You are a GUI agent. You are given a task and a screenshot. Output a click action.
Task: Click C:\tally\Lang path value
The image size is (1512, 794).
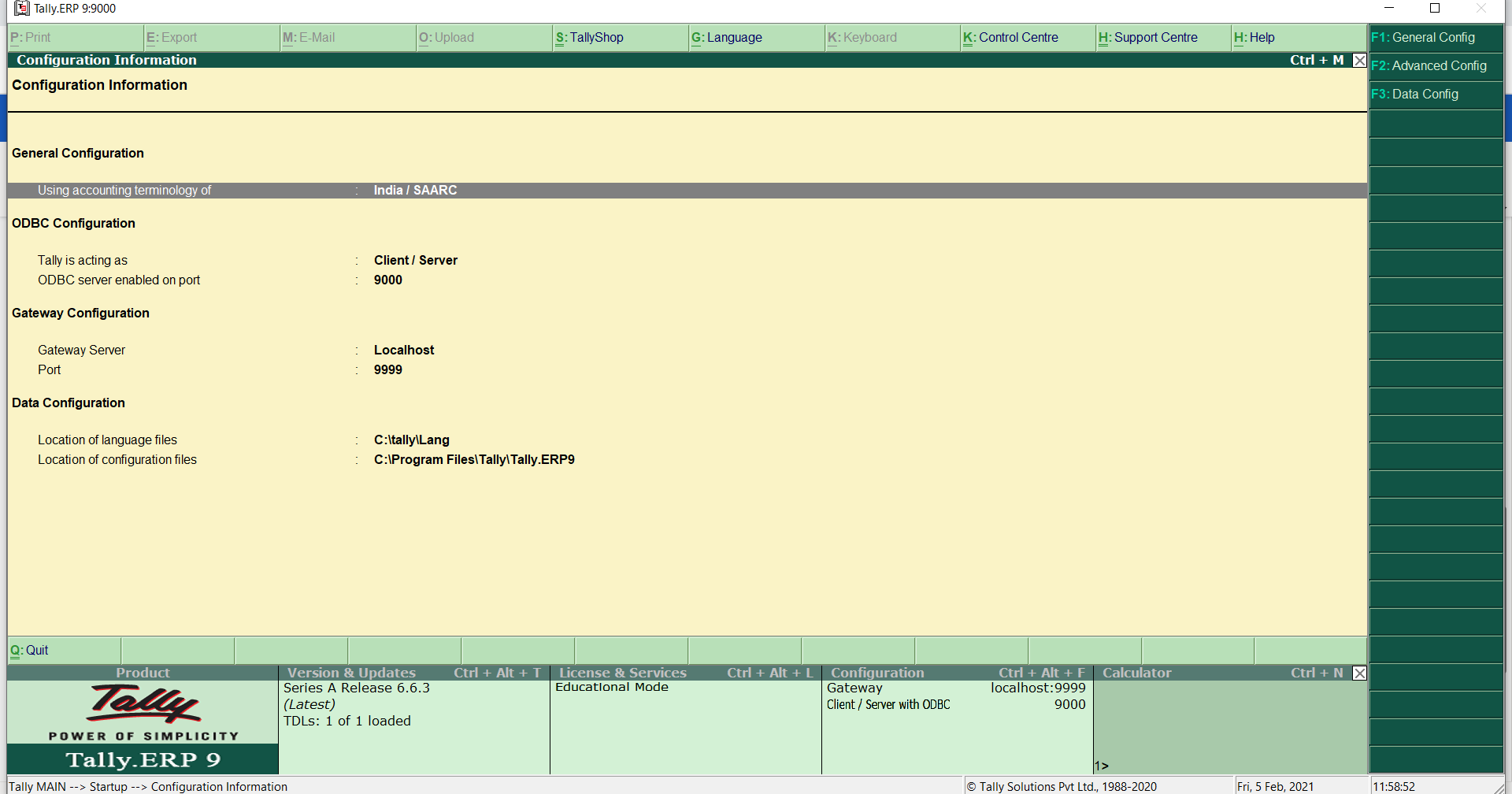(412, 440)
